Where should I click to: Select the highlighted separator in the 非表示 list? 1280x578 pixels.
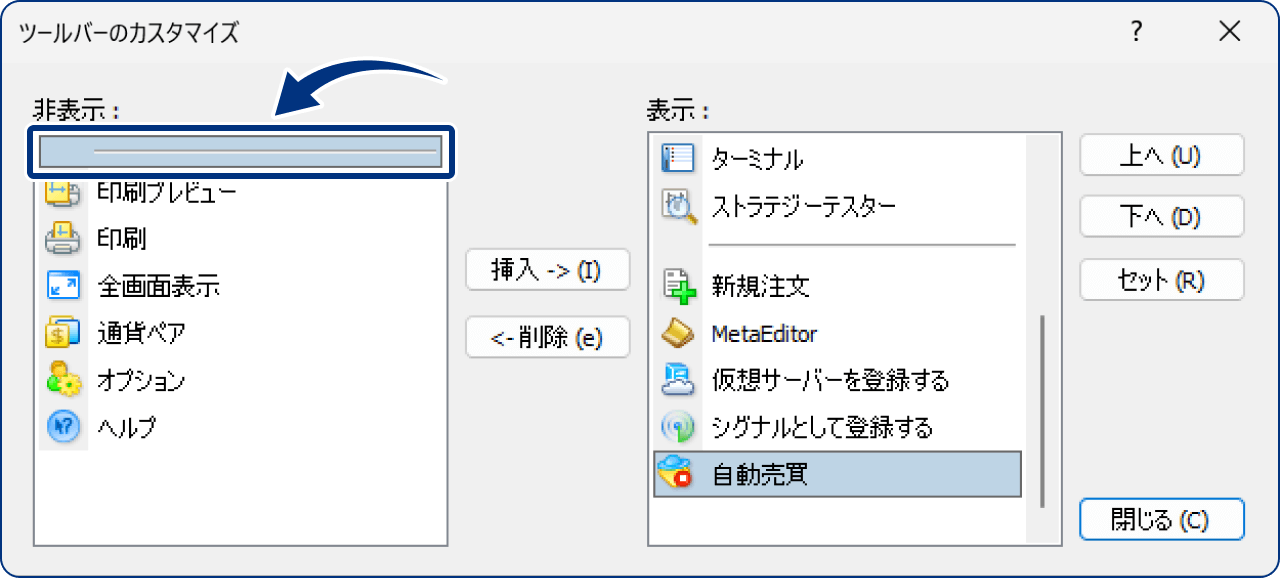pyautogui.click(x=240, y=152)
